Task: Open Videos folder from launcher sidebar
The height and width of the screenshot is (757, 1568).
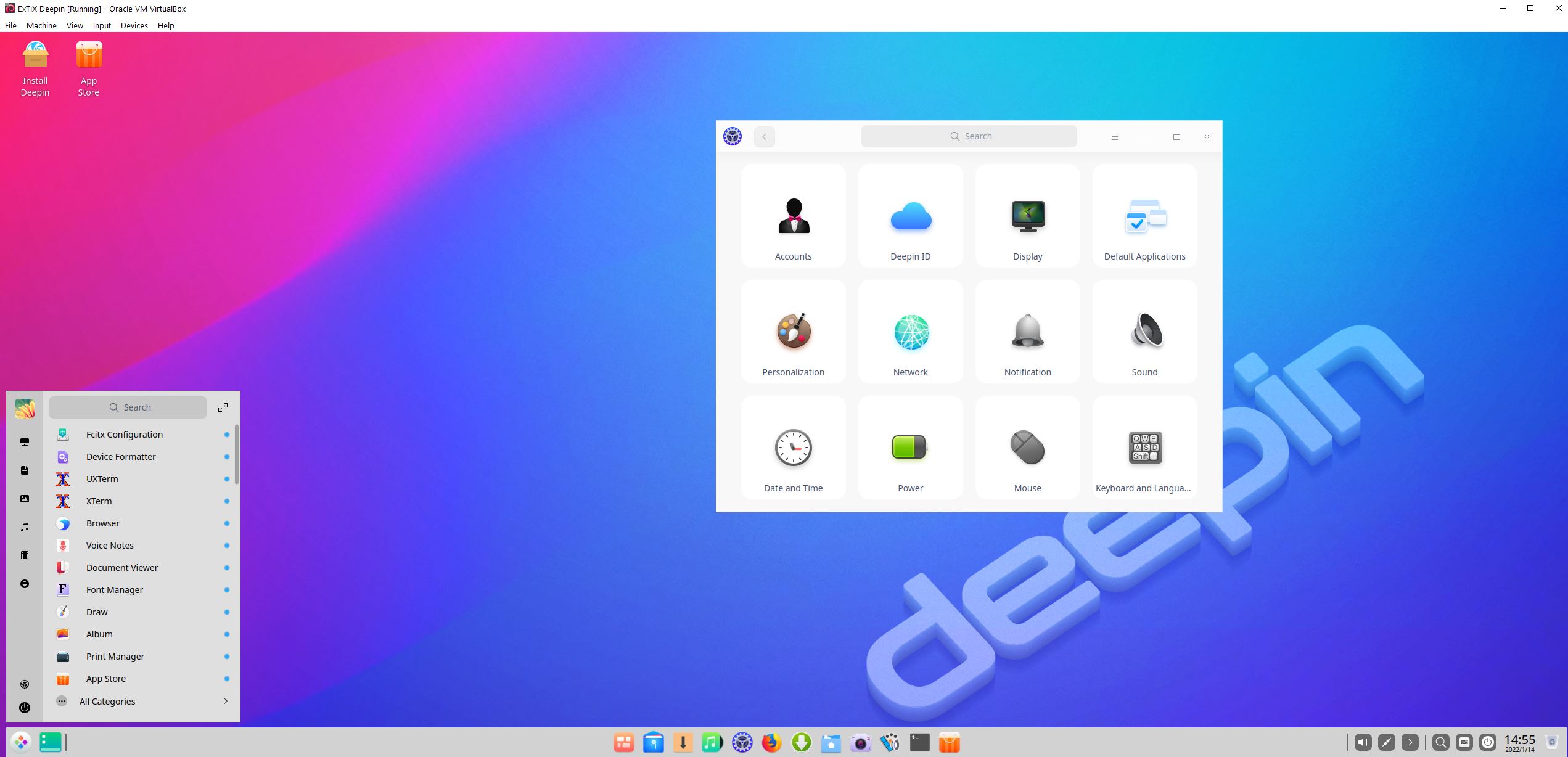Action: tap(25, 555)
